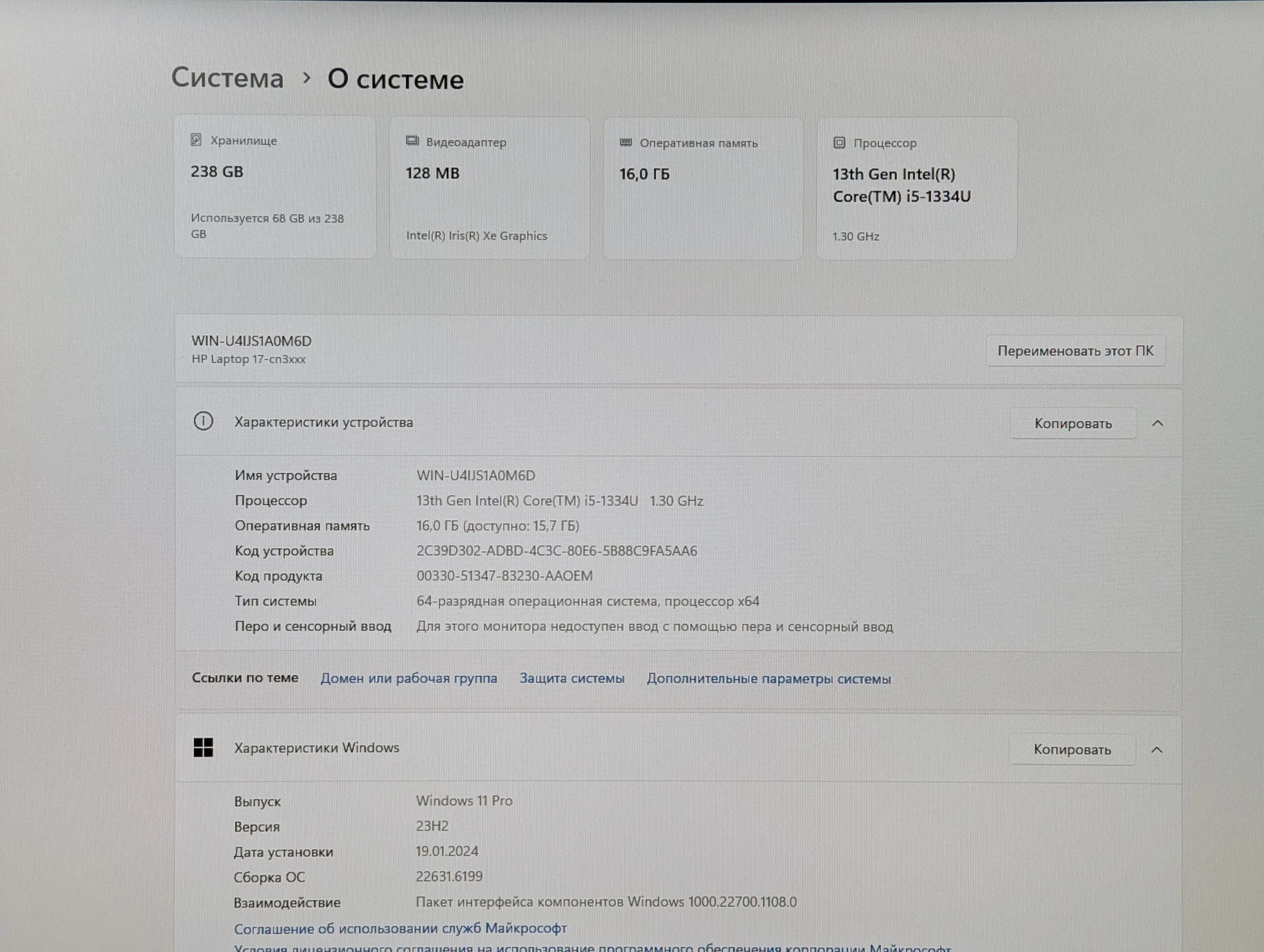Click Имя устройства value WIN-U4IJS1A0M6D
The width and height of the screenshot is (1264, 952).
click(x=476, y=475)
